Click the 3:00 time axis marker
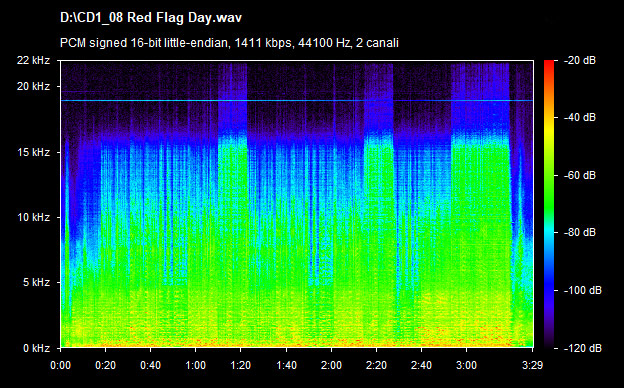Screen dimensions: 624x388 pyautogui.click(x=466, y=365)
